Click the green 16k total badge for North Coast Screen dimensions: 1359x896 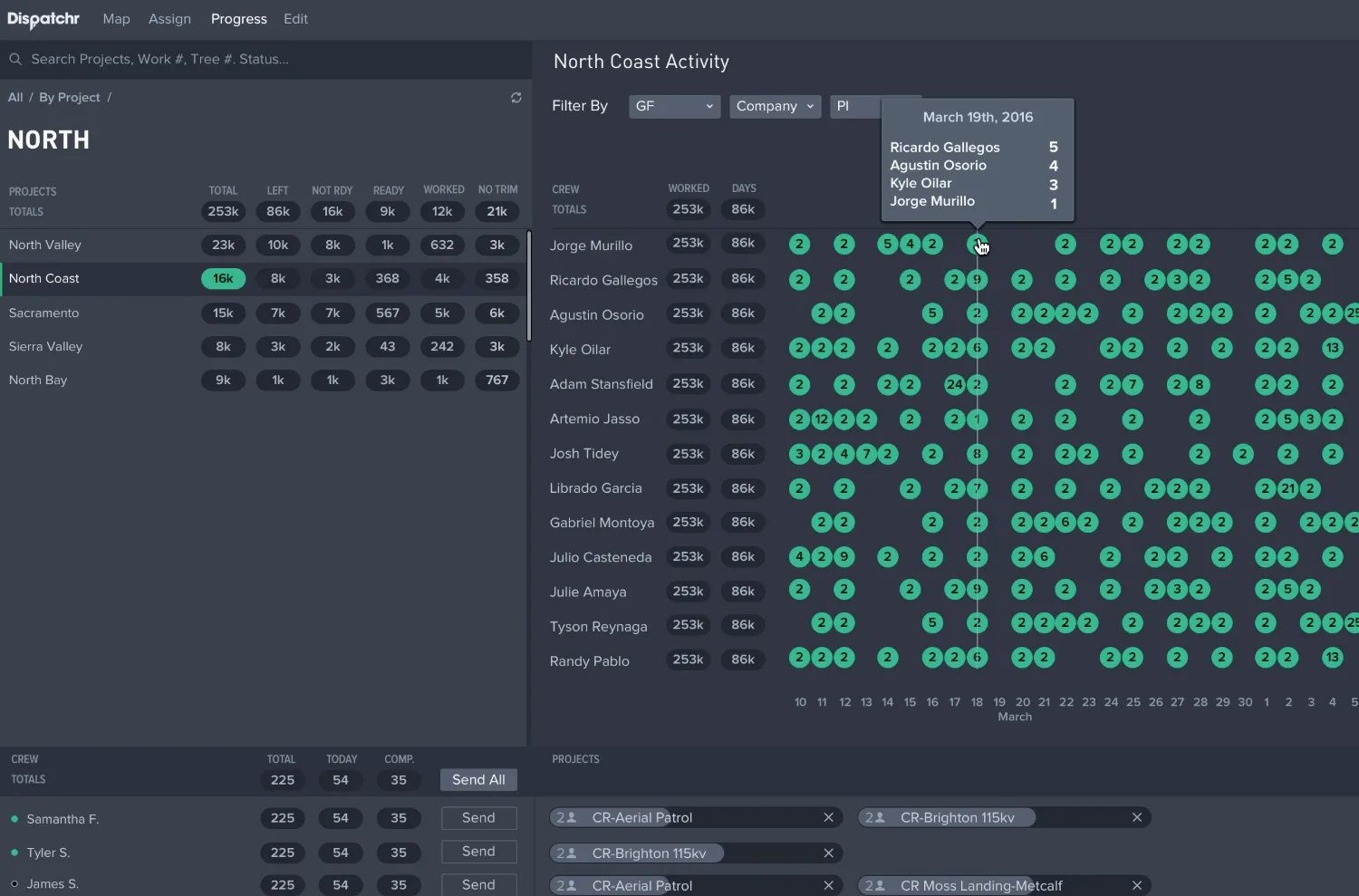[223, 278]
